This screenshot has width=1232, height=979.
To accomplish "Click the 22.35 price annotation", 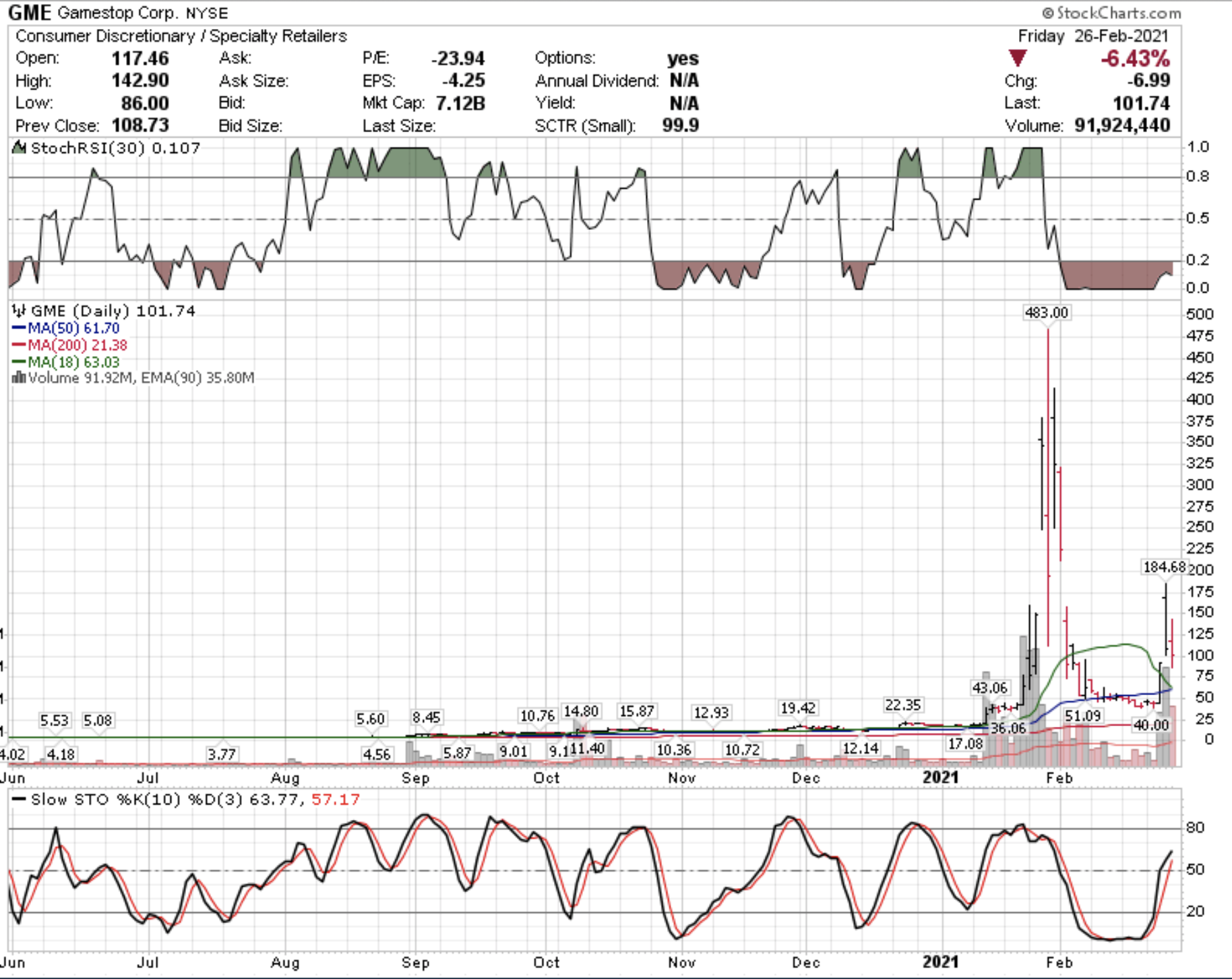I will click(902, 705).
